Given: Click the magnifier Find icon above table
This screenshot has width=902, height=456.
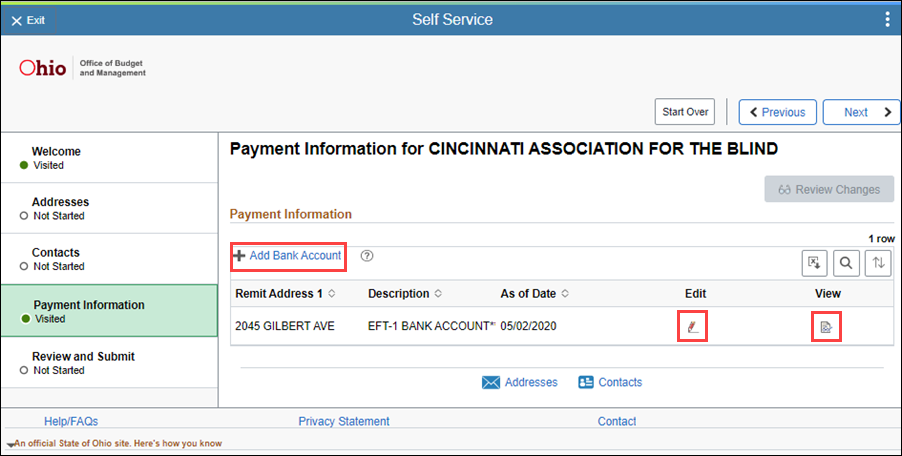Looking at the screenshot, I should [846, 263].
